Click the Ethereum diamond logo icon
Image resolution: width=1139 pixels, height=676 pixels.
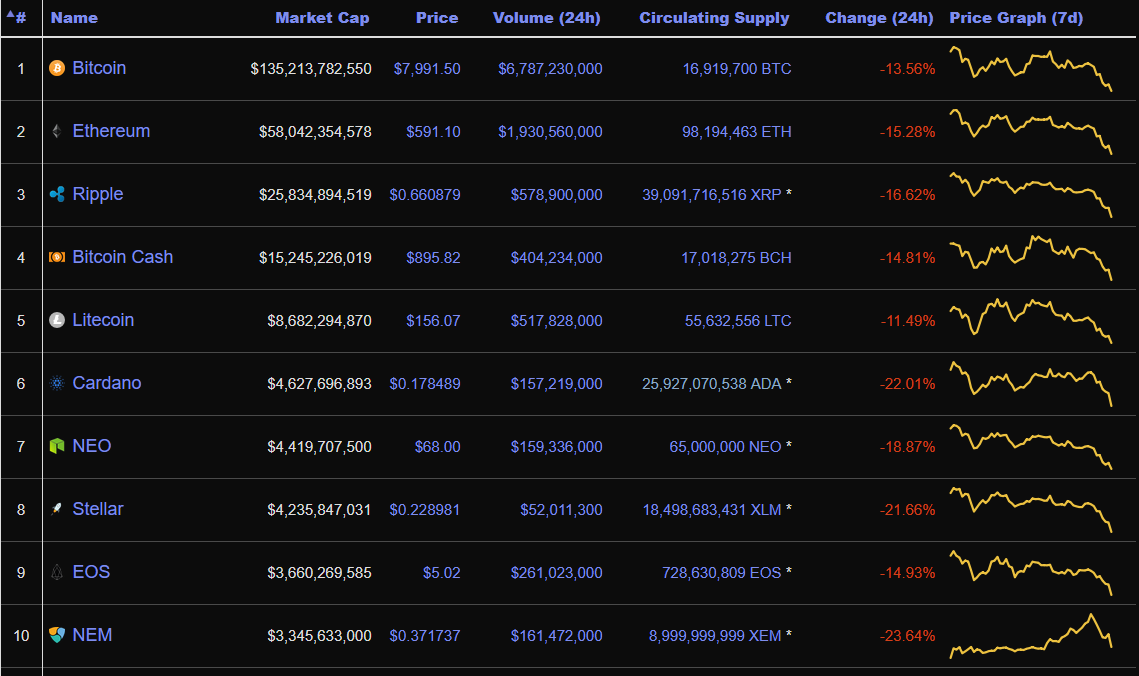(57, 131)
